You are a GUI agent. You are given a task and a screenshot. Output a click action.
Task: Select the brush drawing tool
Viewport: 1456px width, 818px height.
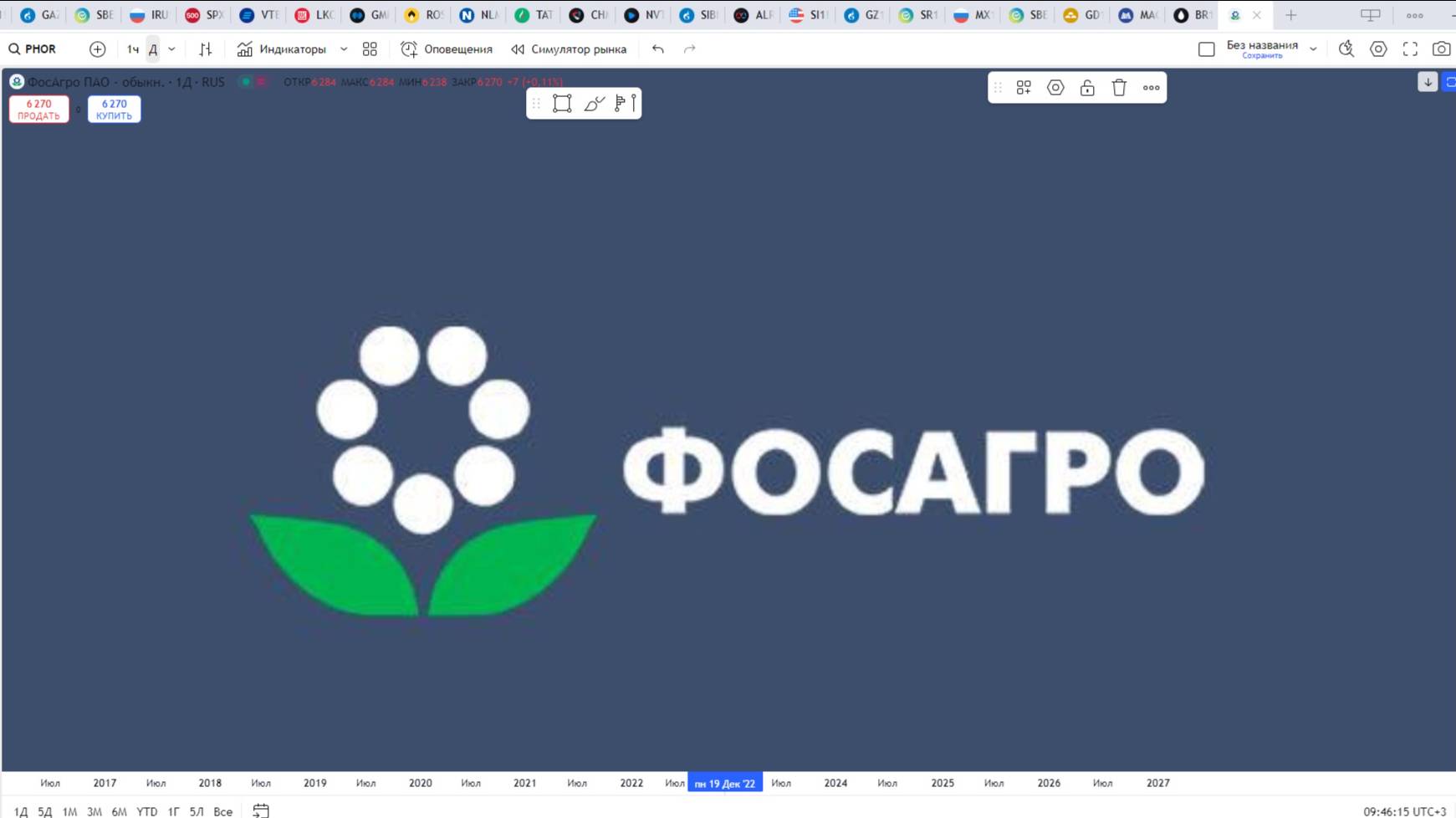click(594, 104)
